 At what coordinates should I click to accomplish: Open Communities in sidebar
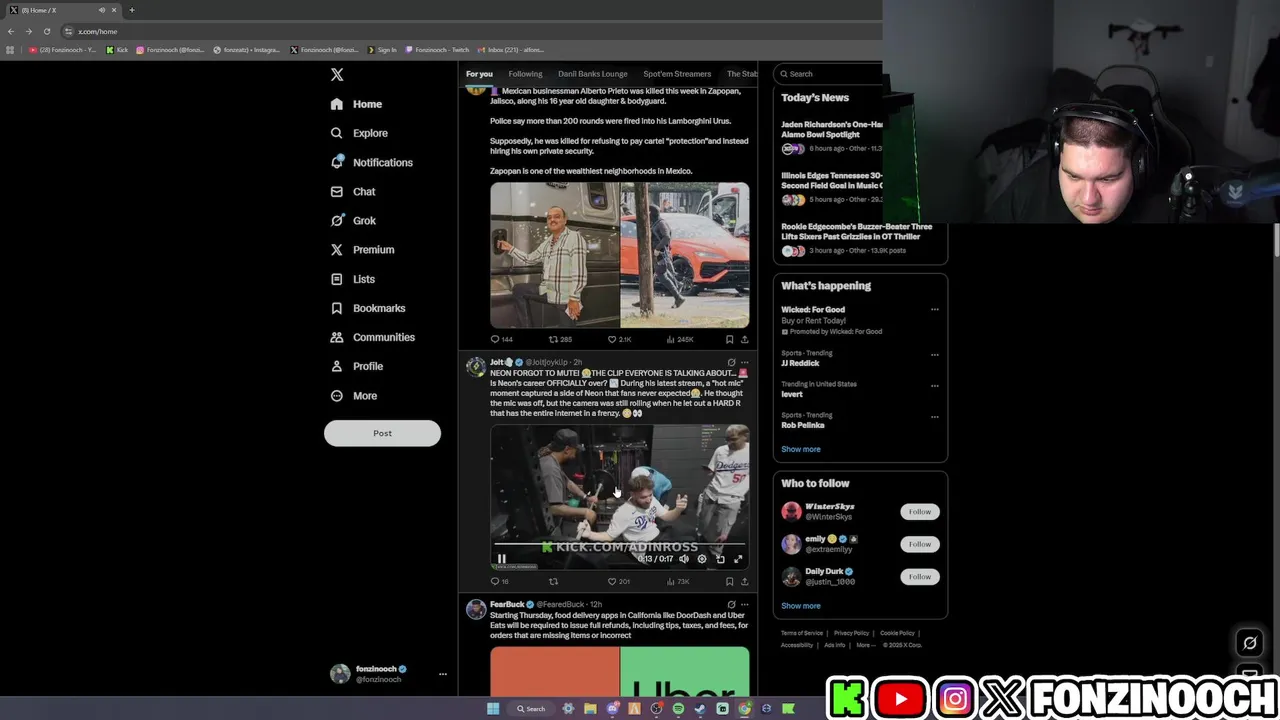pos(372,337)
